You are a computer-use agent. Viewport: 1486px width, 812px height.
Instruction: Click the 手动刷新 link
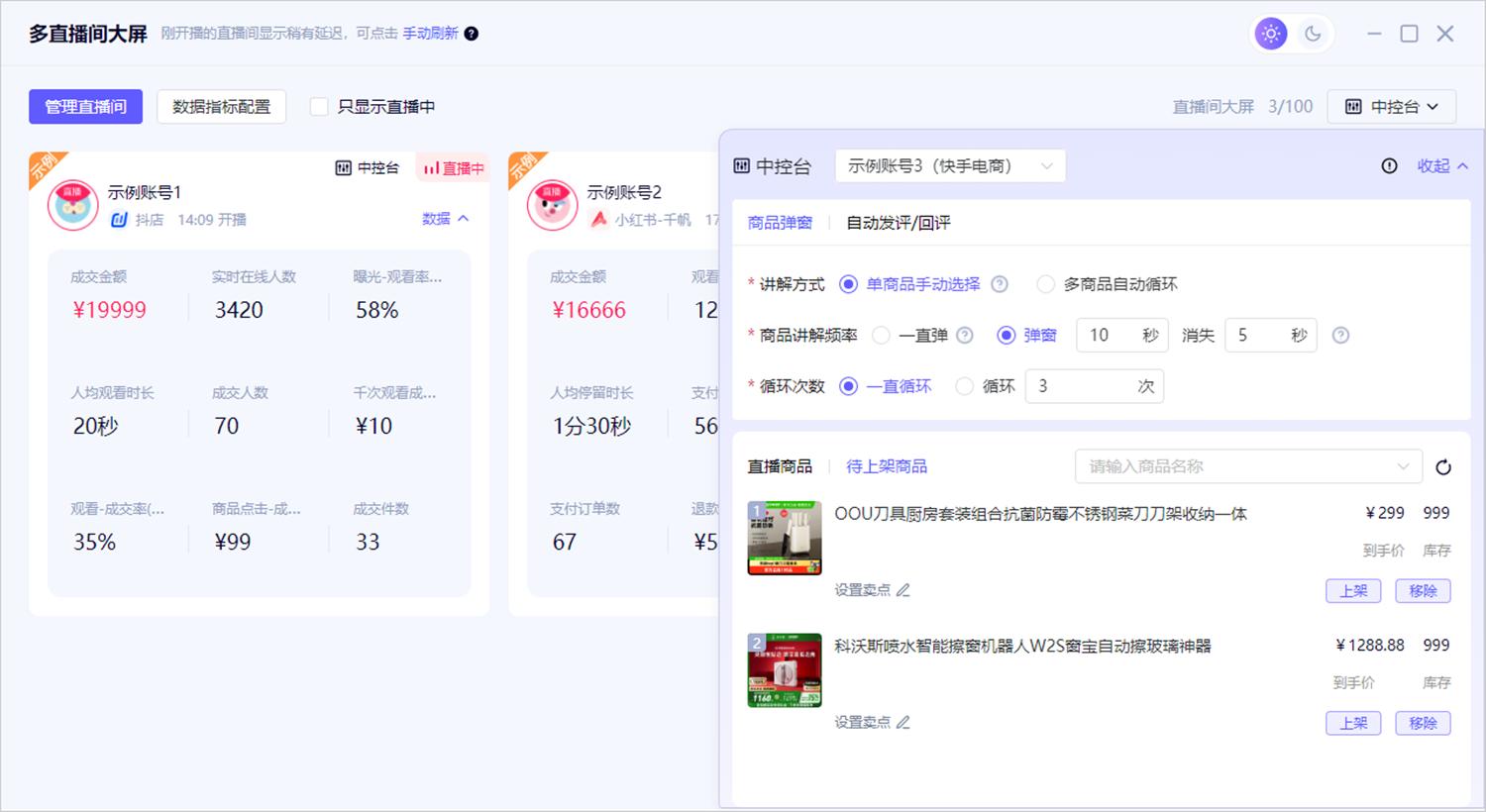click(430, 34)
